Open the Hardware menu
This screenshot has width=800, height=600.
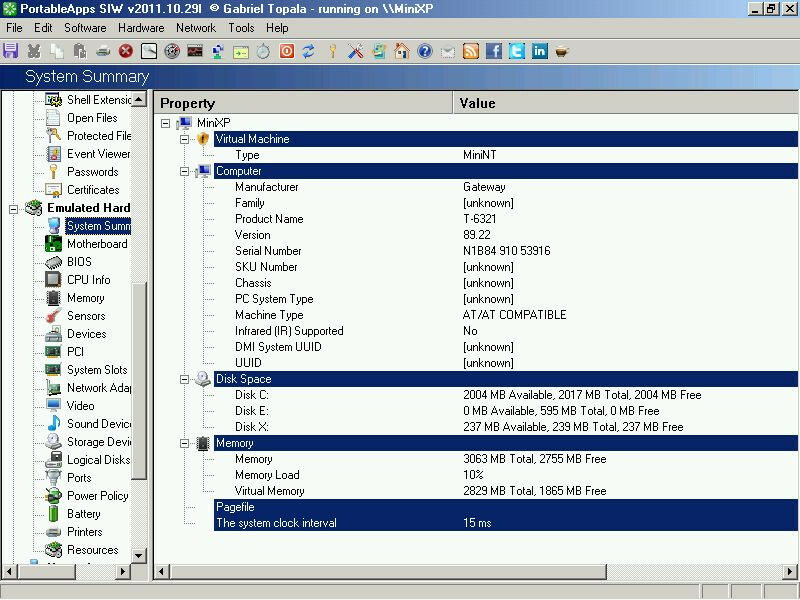tap(141, 28)
